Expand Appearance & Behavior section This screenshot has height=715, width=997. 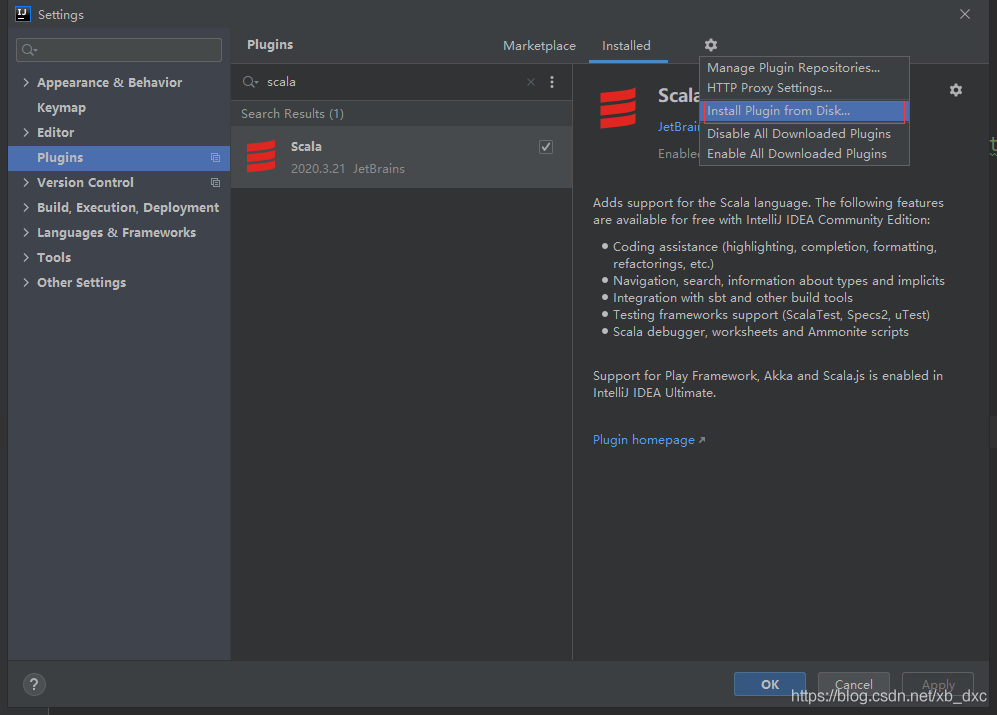25,83
